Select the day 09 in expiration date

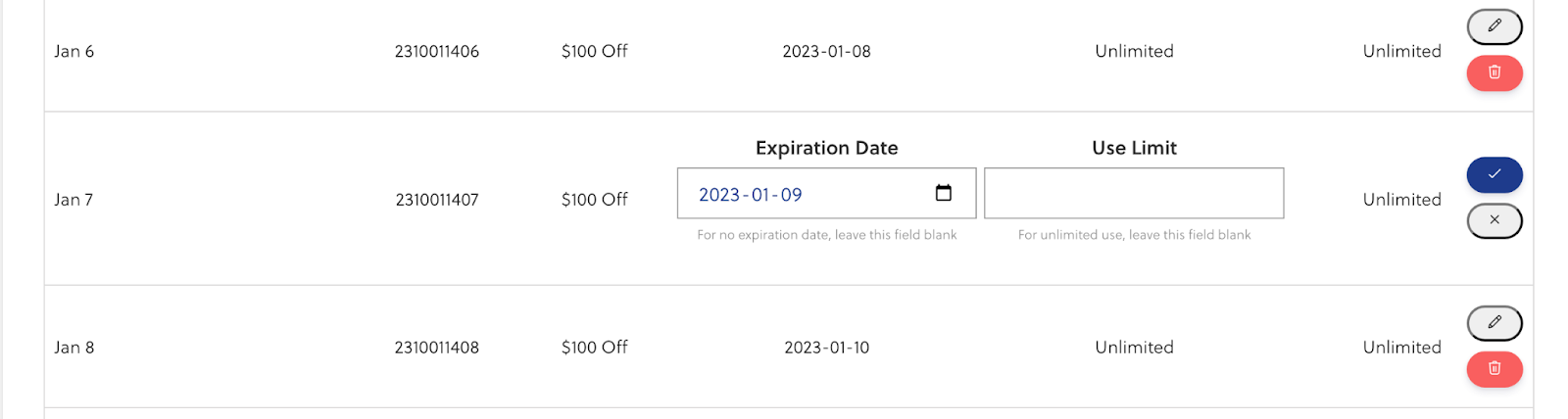point(792,195)
